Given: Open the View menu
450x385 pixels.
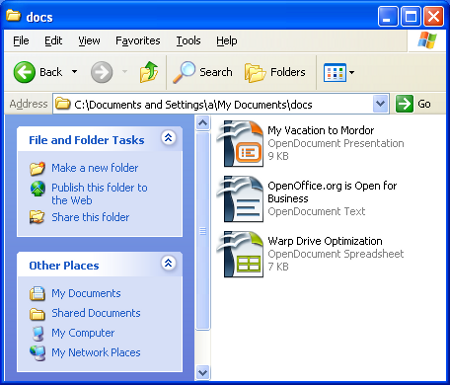Looking at the screenshot, I should (89, 41).
